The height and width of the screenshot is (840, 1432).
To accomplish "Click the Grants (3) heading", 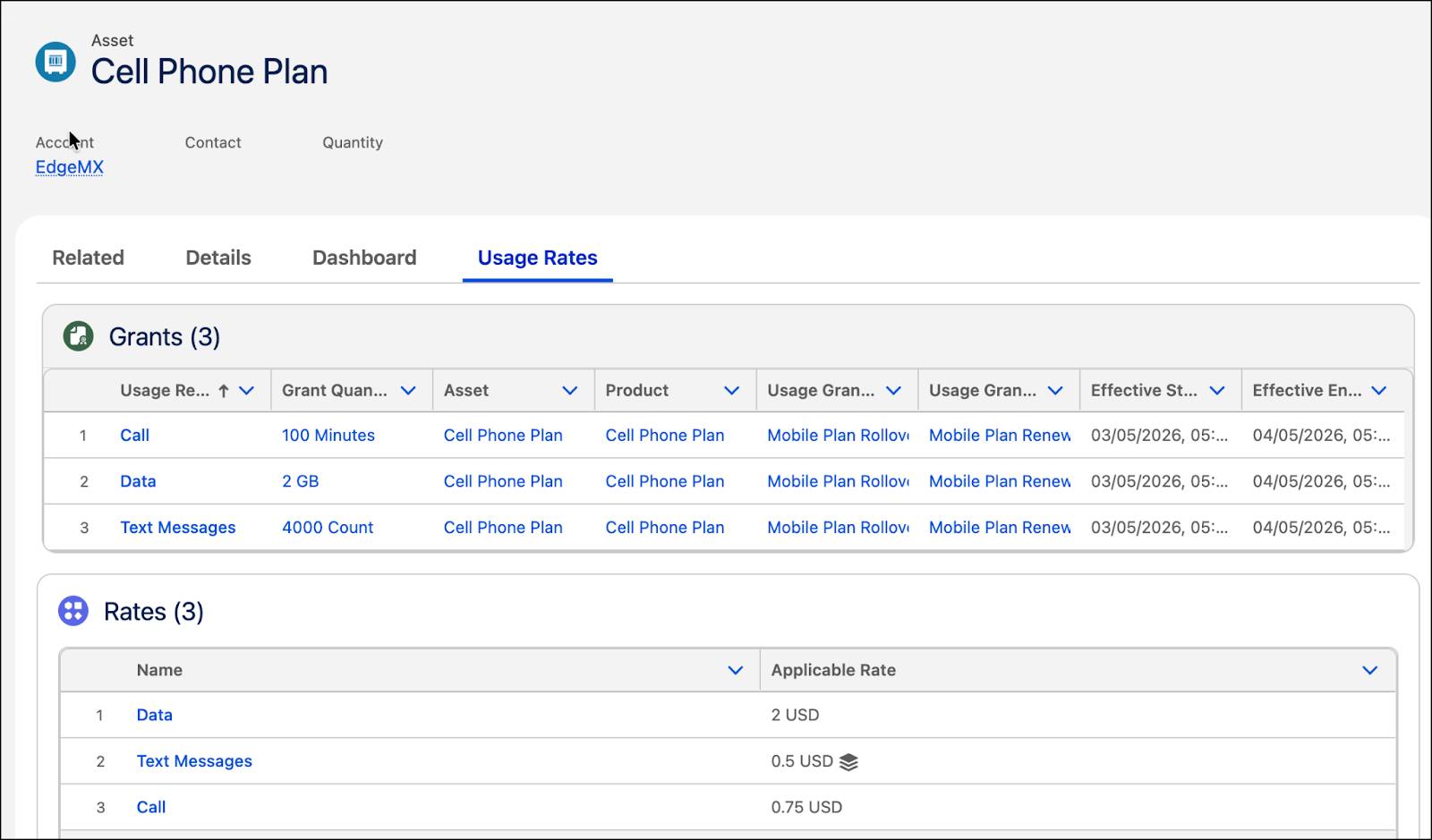I will [165, 336].
